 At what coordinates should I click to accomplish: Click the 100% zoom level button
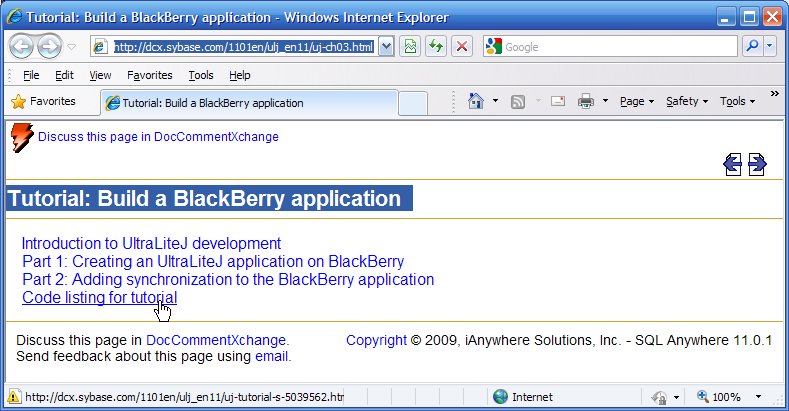719,397
